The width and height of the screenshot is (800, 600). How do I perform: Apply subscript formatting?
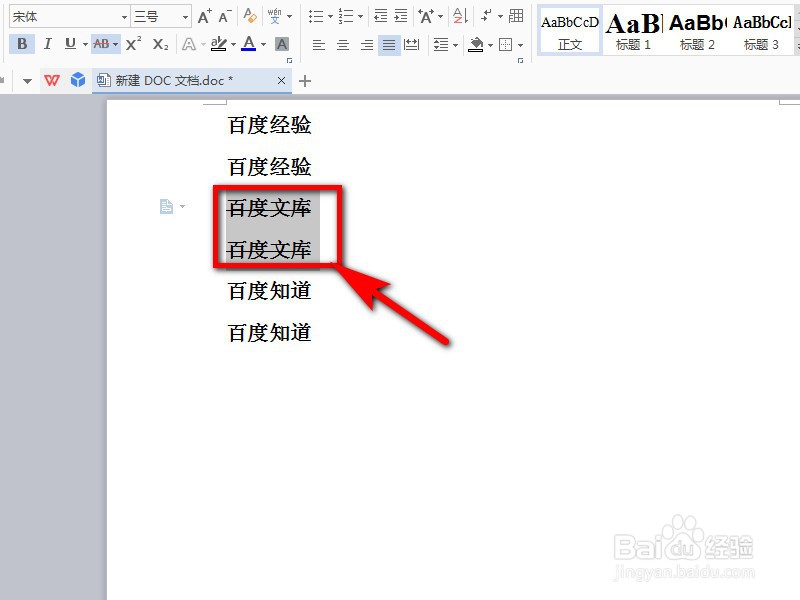click(x=160, y=44)
